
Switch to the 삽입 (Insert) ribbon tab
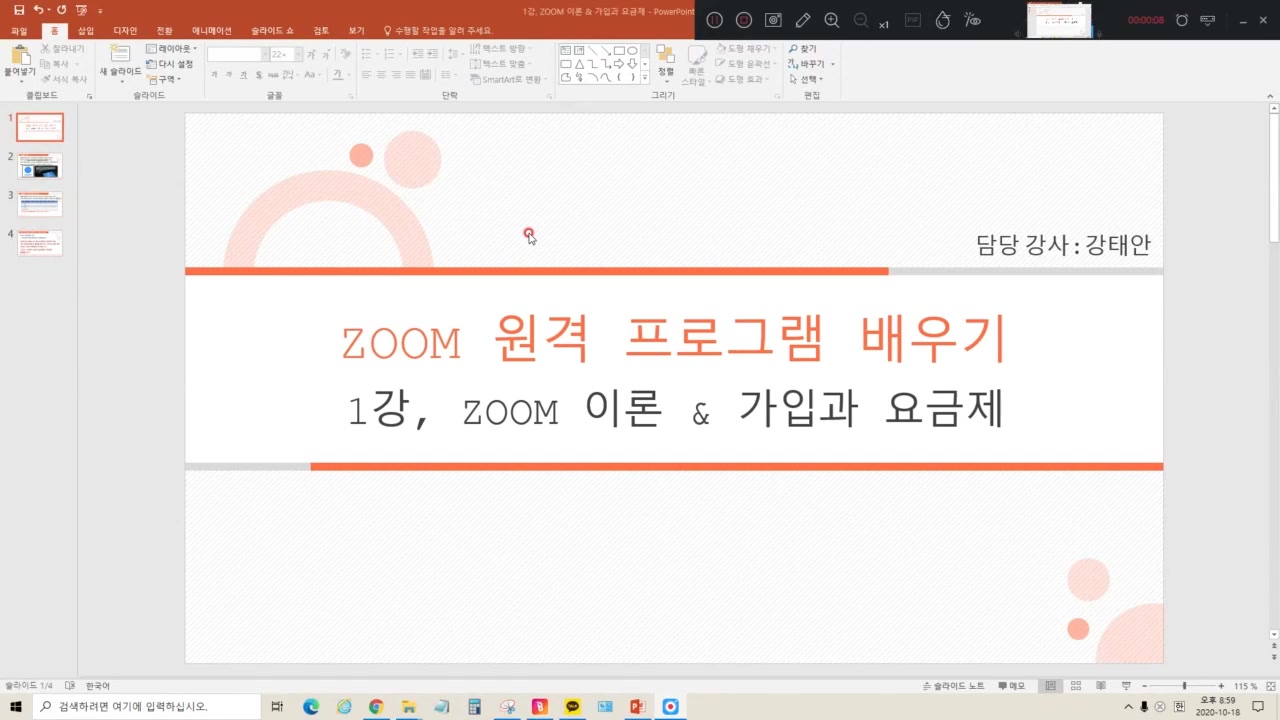[x=85, y=30]
